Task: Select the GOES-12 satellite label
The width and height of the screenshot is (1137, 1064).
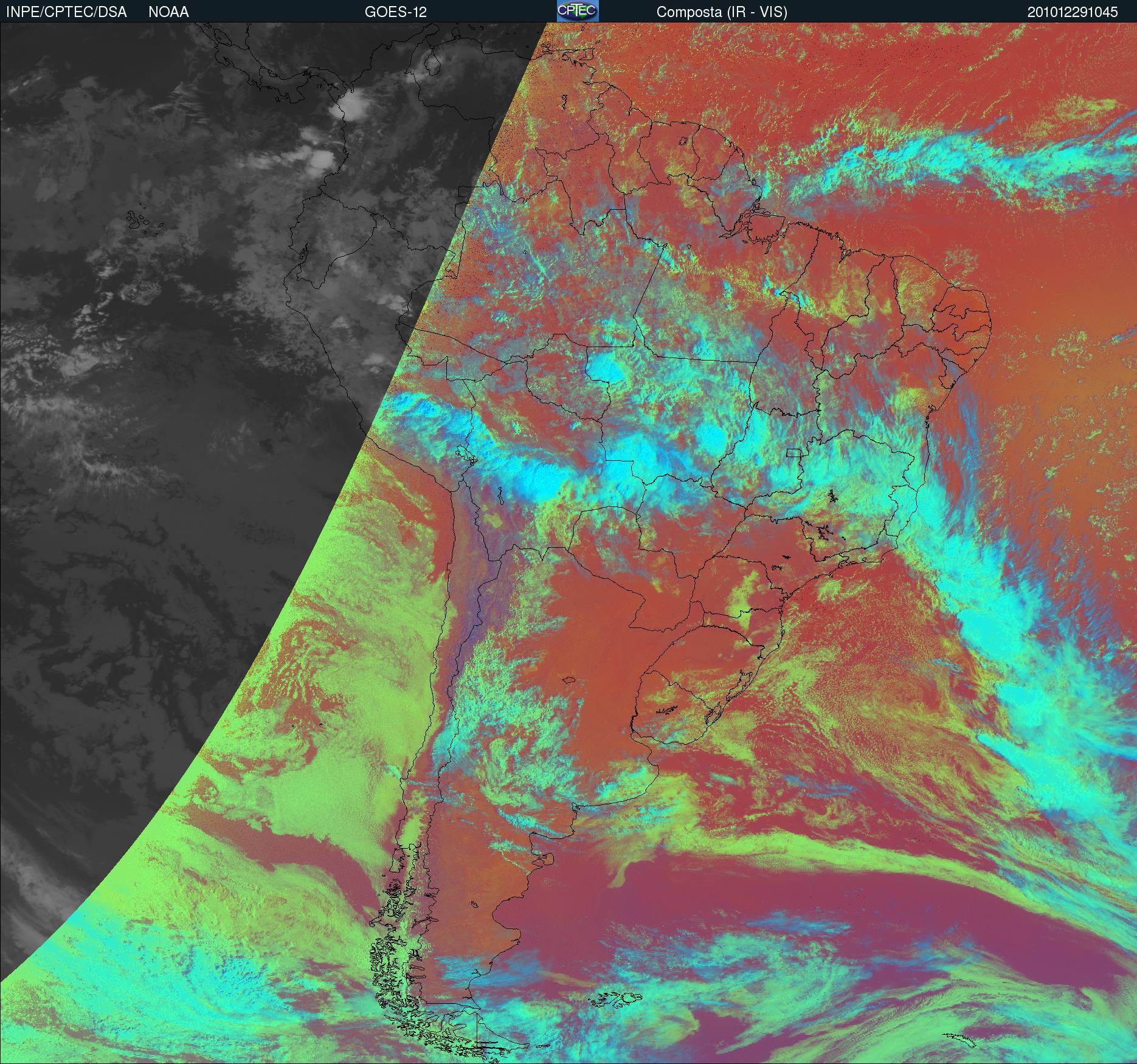Action: pos(395,12)
